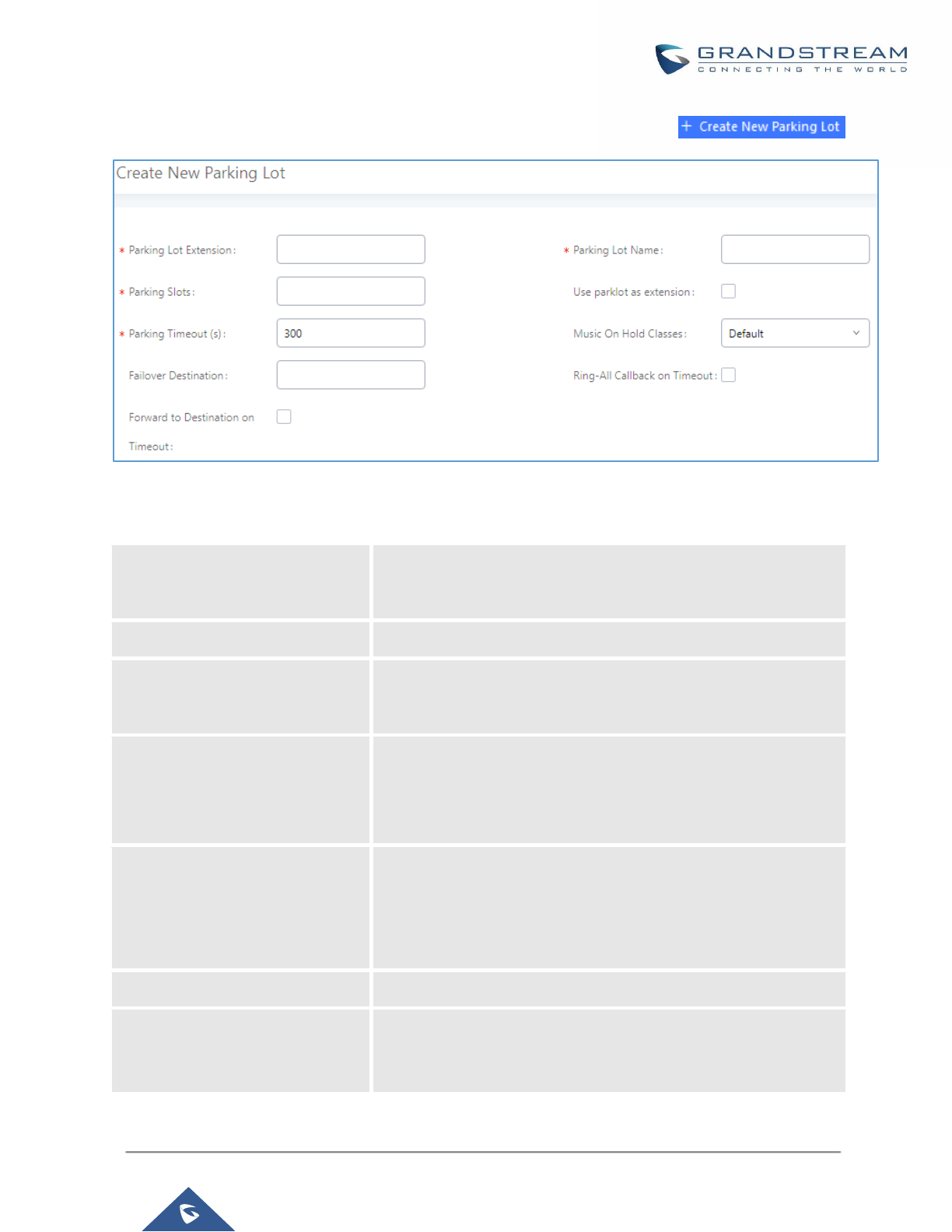Focus the Parking Lot Extension field
The image size is (952, 1232).
(351, 250)
